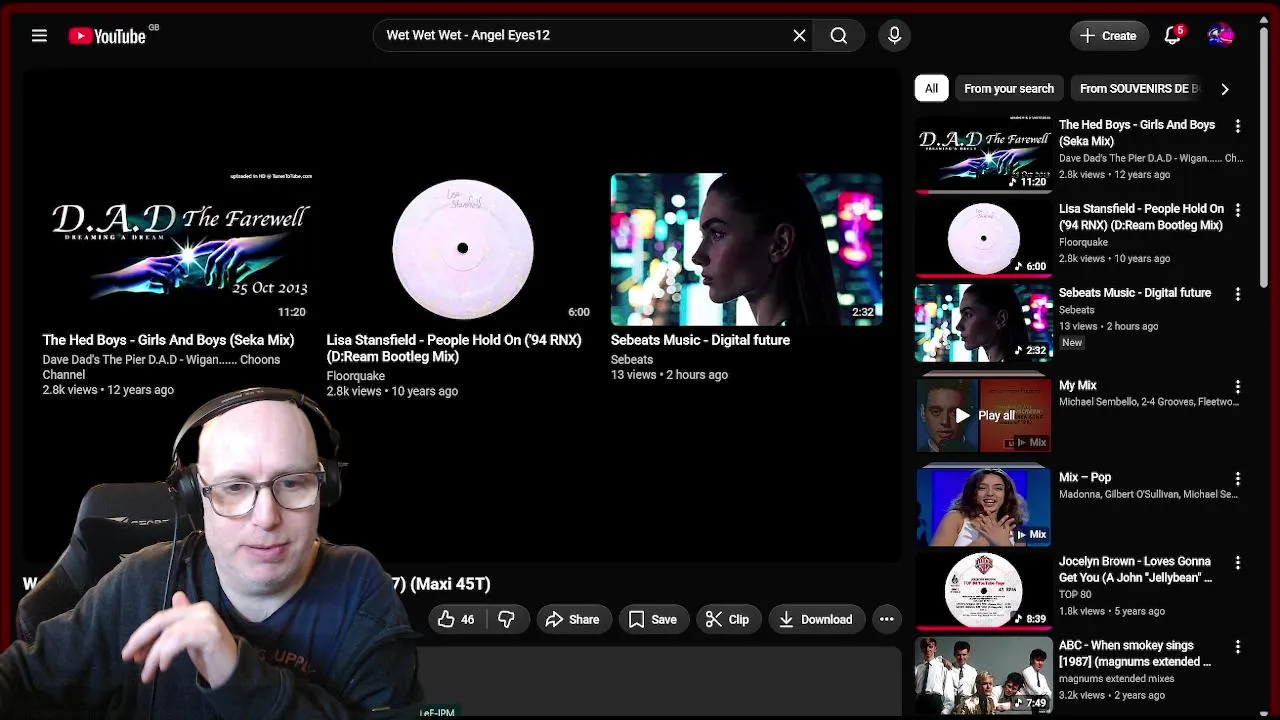Open endscreen title The Hed Boys (Seka Mix)
Image resolution: width=1280 pixels, height=720 pixels.
coord(168,340)
